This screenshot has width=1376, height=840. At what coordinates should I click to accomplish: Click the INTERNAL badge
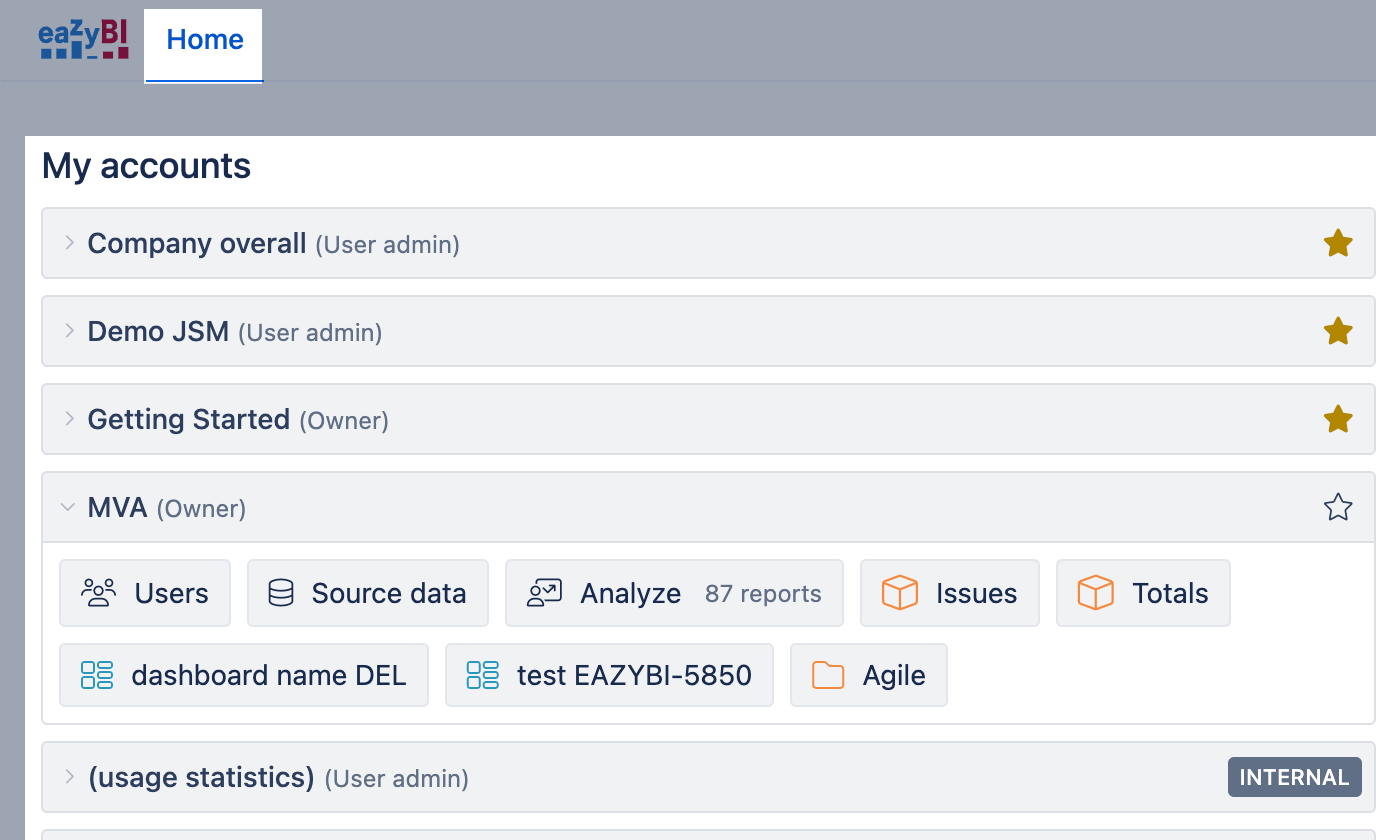(1294, 777)
